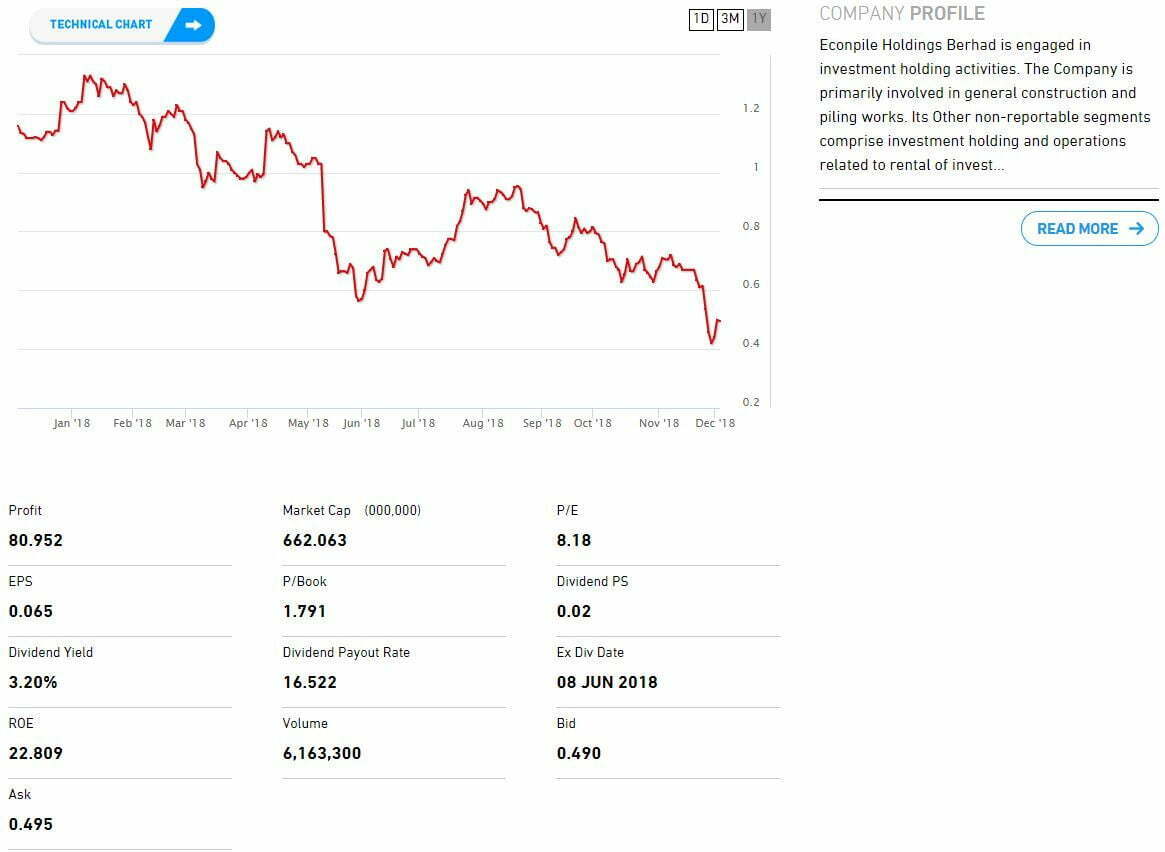1165x852 pixels.
Task: Select the 1Y chart period
Action: (x=759, y=19)
